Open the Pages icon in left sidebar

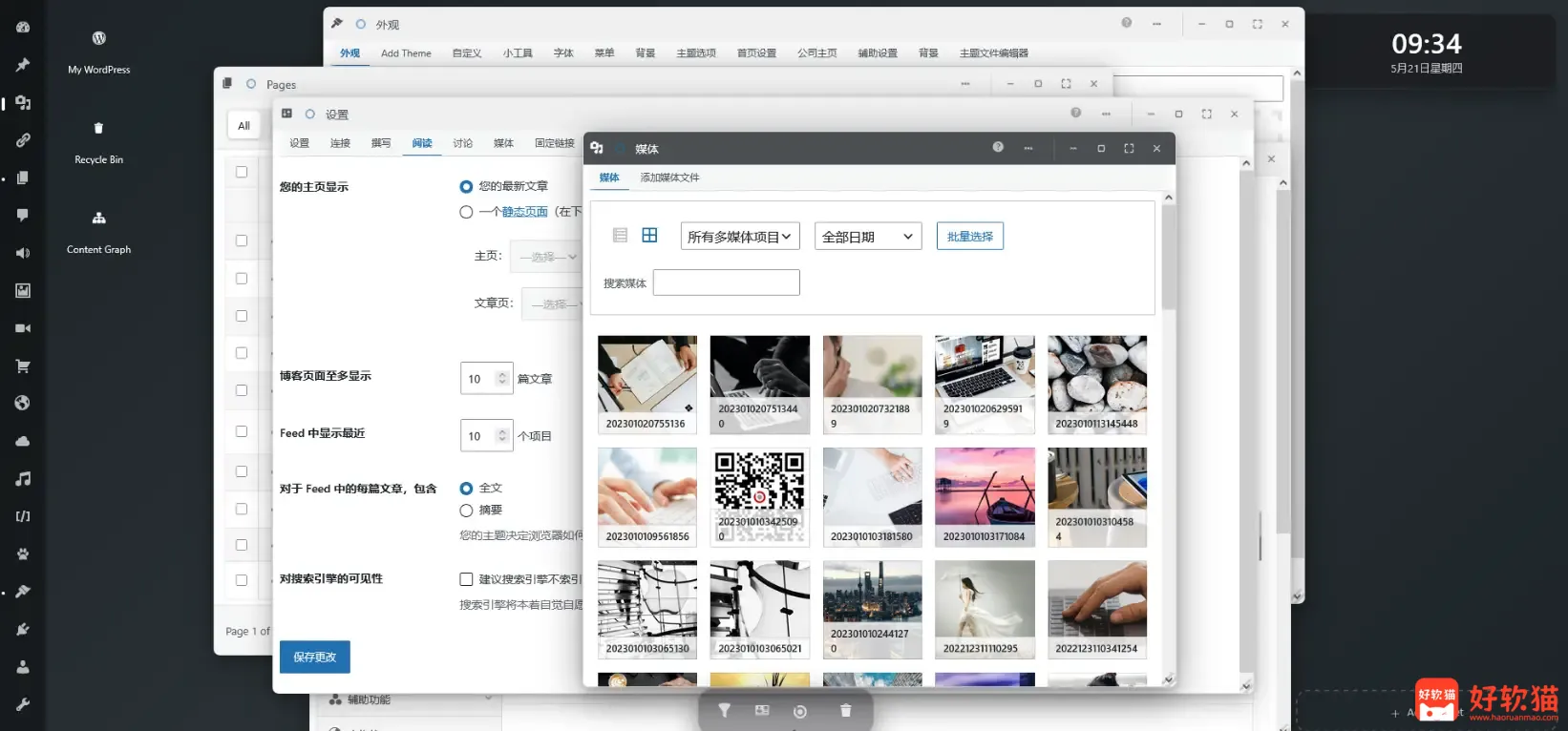23,178
